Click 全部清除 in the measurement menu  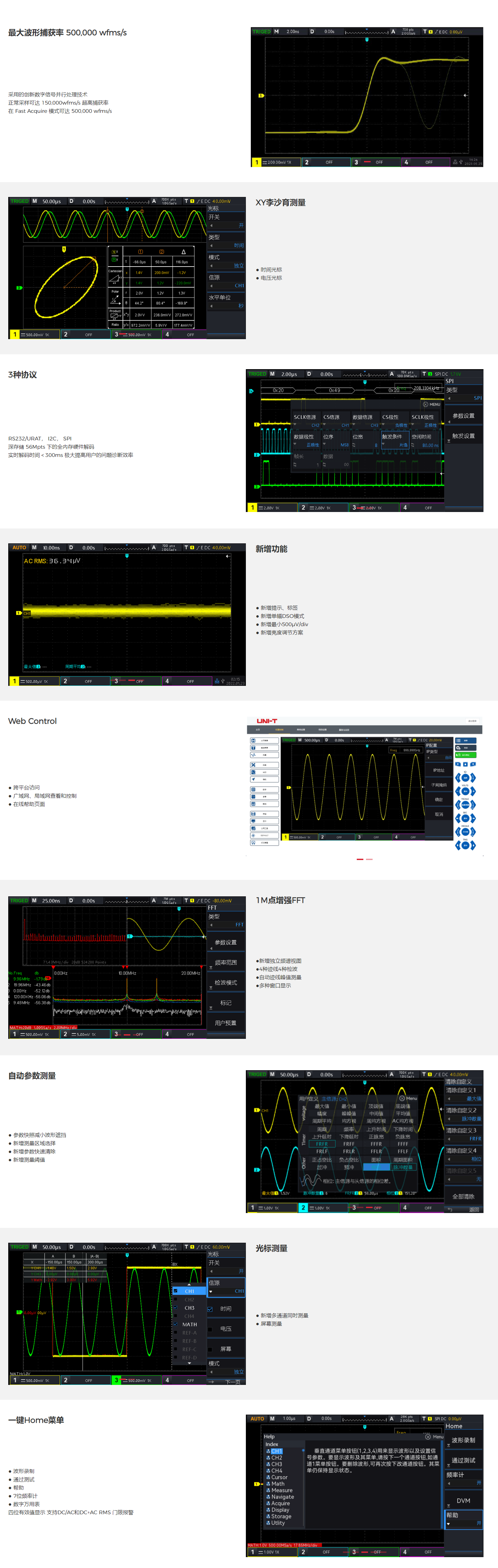(463, 1196)
